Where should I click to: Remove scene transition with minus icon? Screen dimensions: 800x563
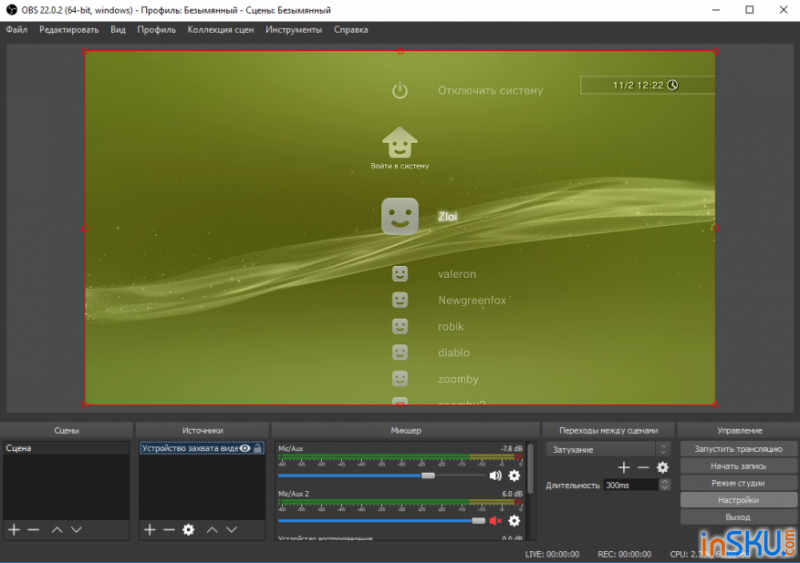pyautogui.click(x=643, y=467)
